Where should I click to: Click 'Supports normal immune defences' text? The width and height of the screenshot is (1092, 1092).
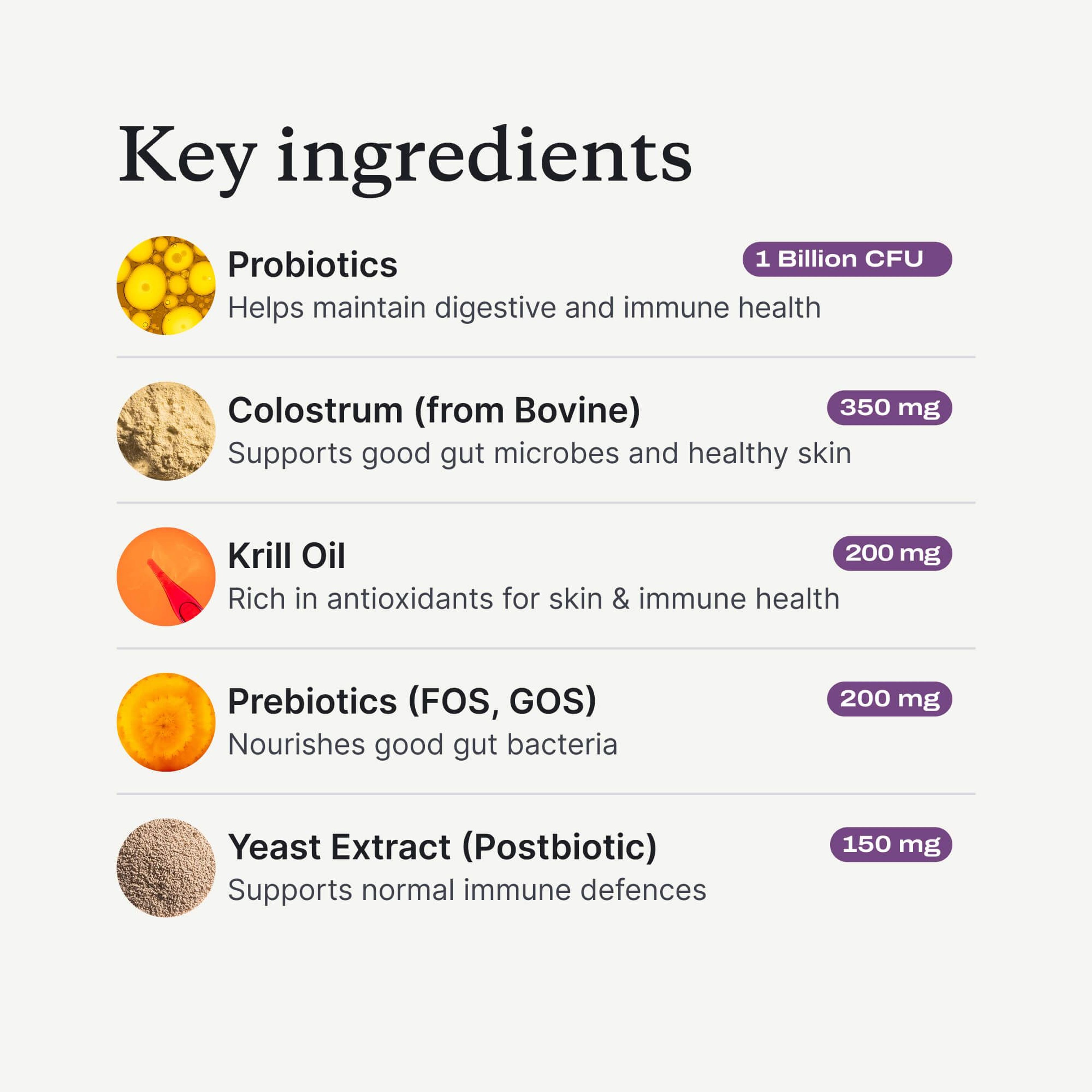pyautogui.click(x=467, y=890)
